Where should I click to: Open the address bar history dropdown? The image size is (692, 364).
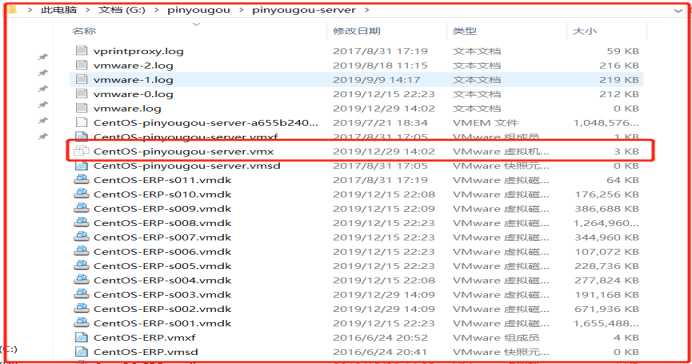click(678, 10)
